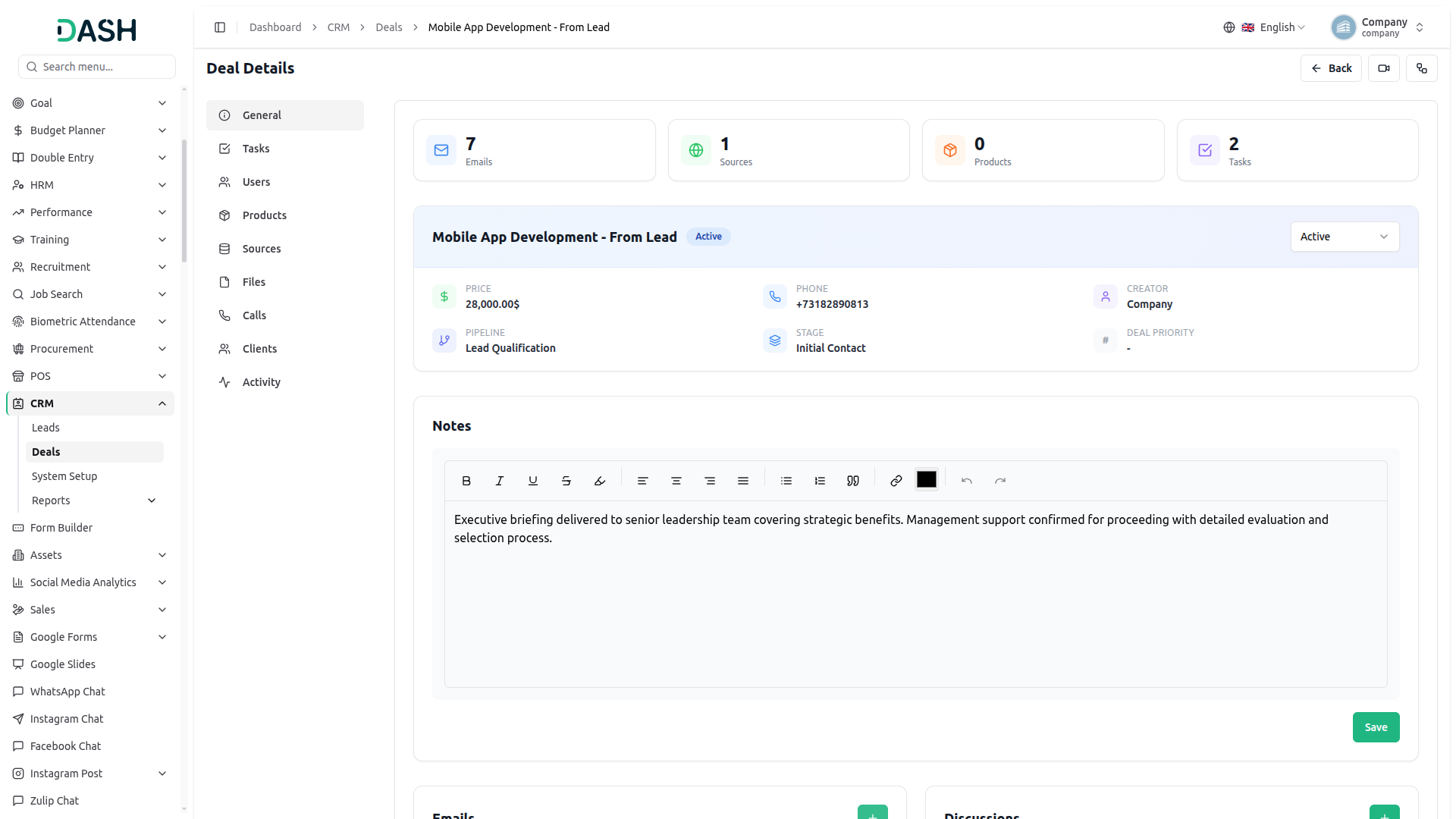Click the DASH logo
This screenshot has height=819, width=1456.
click(x=96, y=30)
